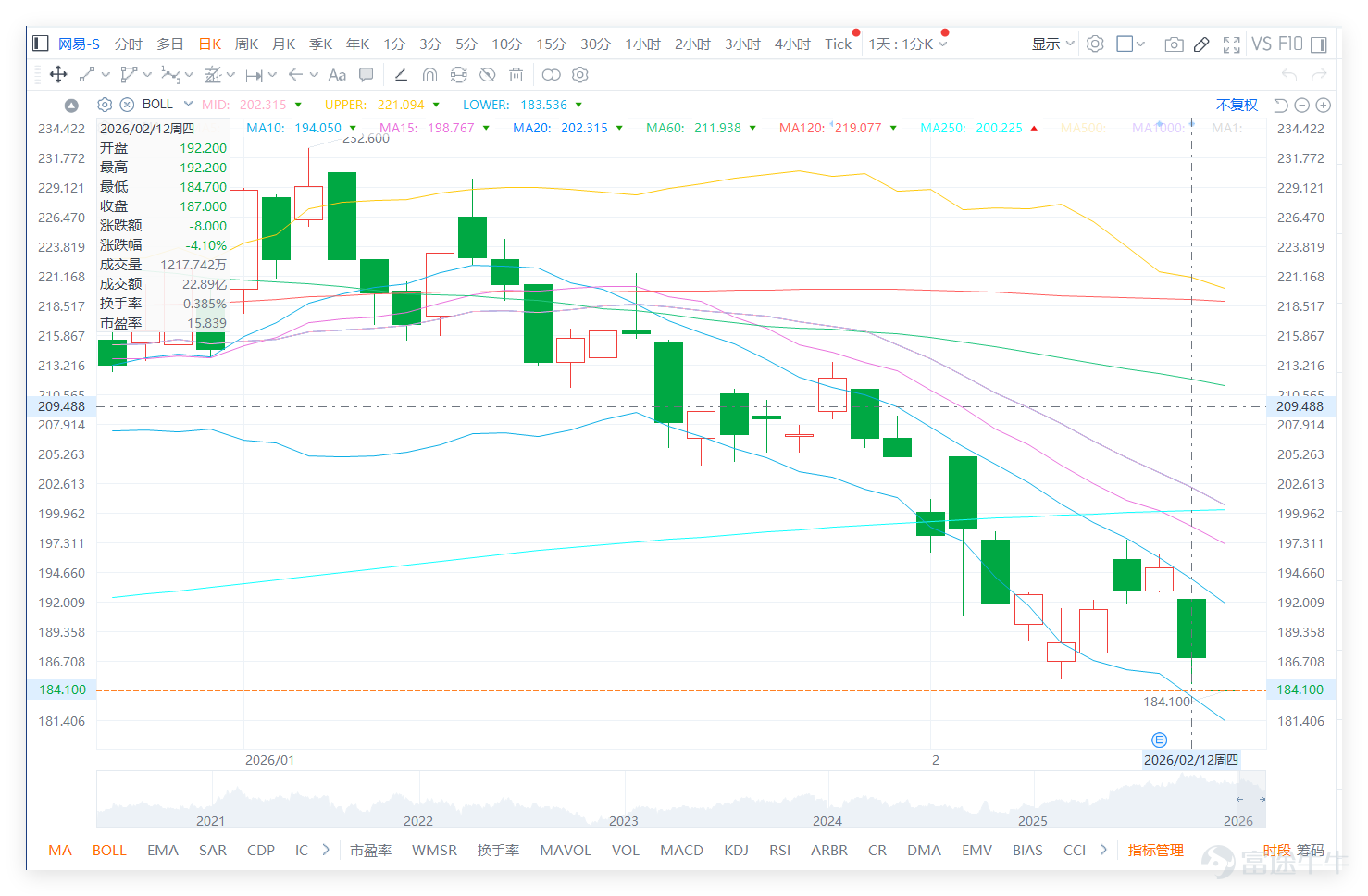Zoom in the chart with plus icon

click(1324, 106)
